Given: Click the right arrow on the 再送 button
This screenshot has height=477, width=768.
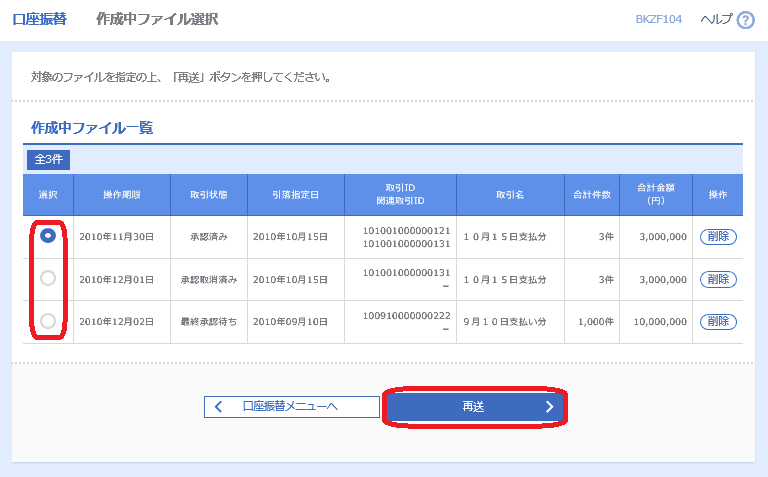Looking at the screenshot, I should tap(549, 407).
